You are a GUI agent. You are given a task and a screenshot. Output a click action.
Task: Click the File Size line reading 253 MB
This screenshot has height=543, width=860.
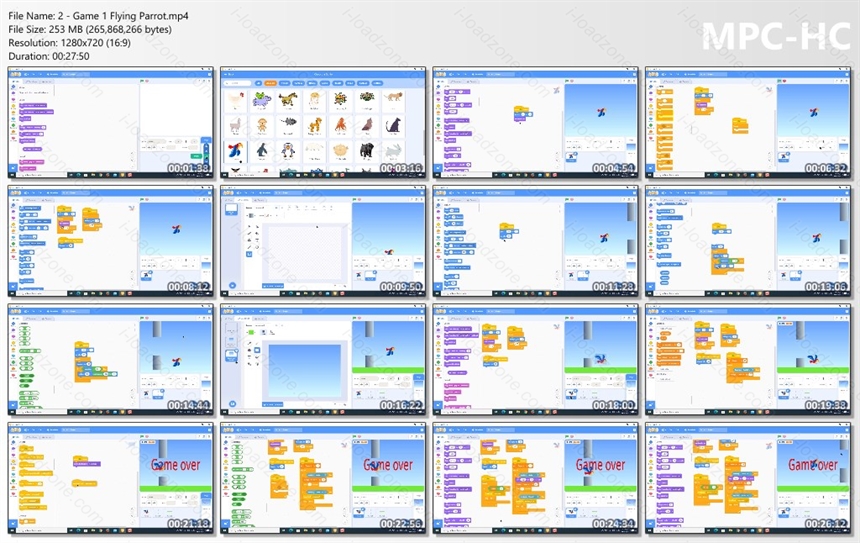(90, 29)
